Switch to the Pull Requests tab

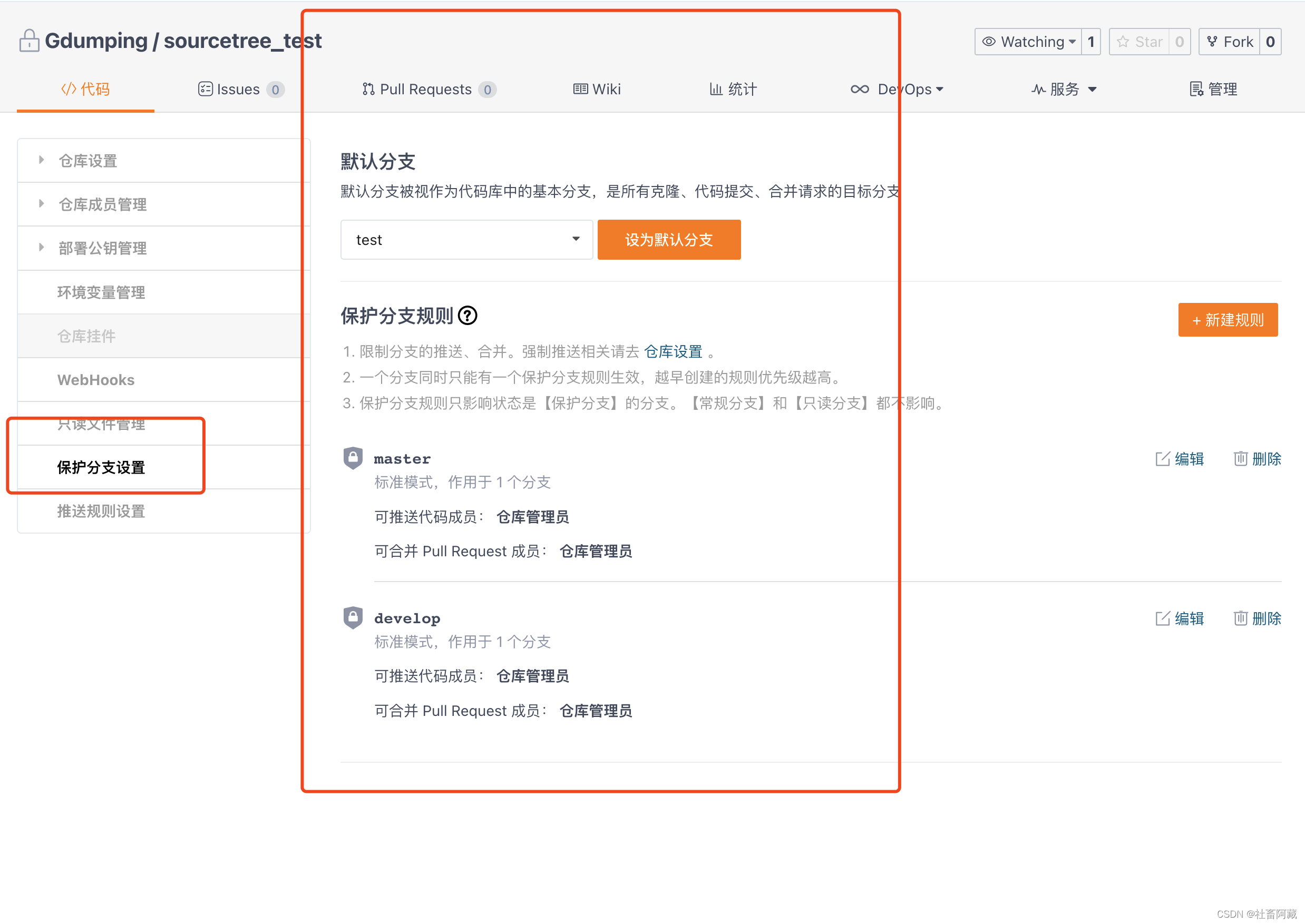(425, 90)
